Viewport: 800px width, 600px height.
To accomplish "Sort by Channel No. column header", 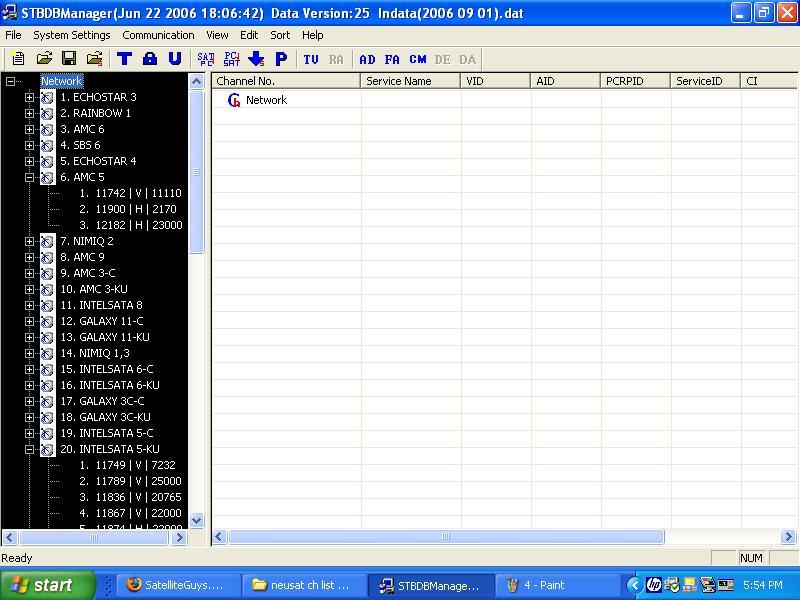I will pos(286,81).
